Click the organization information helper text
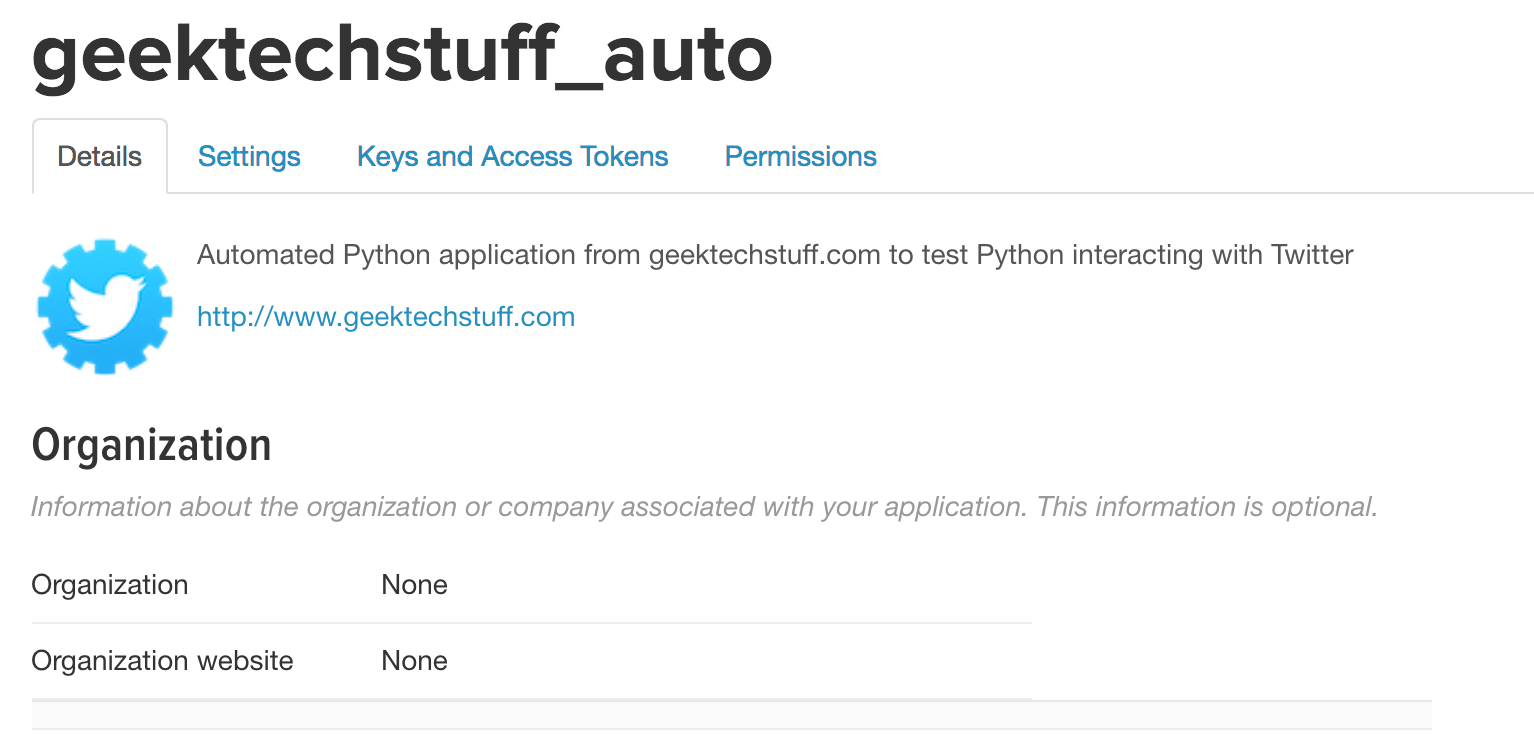Image resolution: width=1534 pixels, height=734 pixels. (x=704, y=507)
